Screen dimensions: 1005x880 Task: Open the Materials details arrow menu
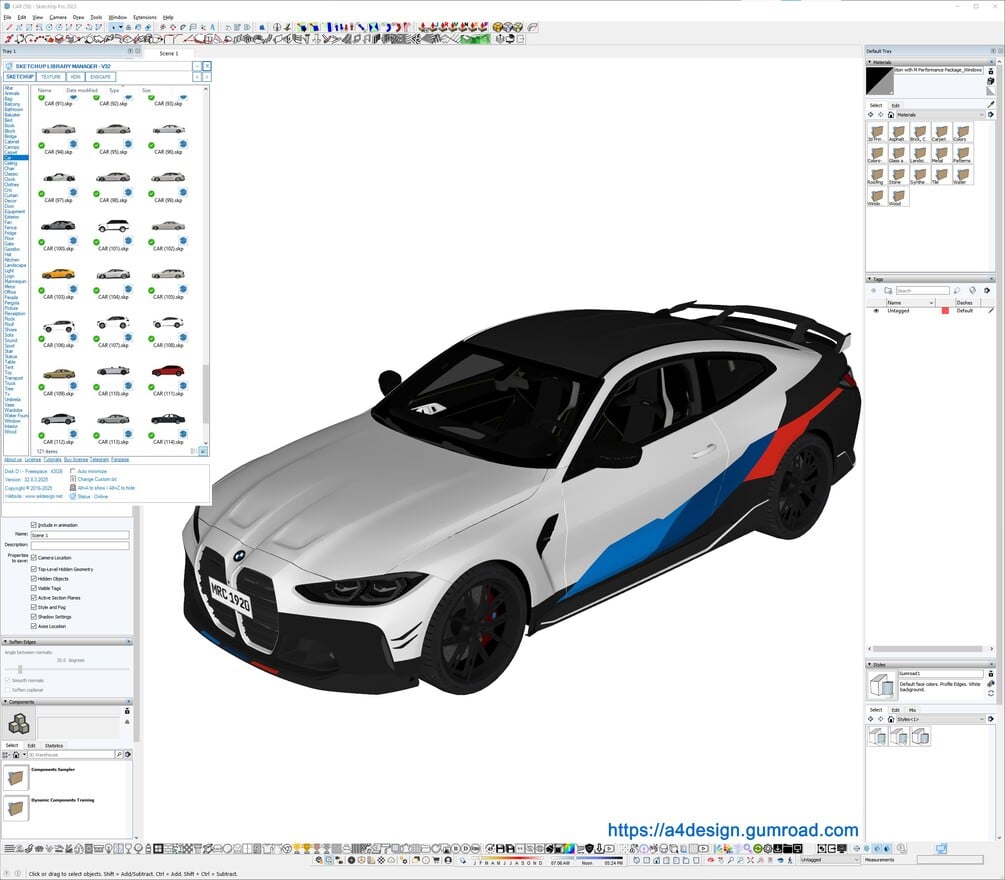click(x=991, y=115)
